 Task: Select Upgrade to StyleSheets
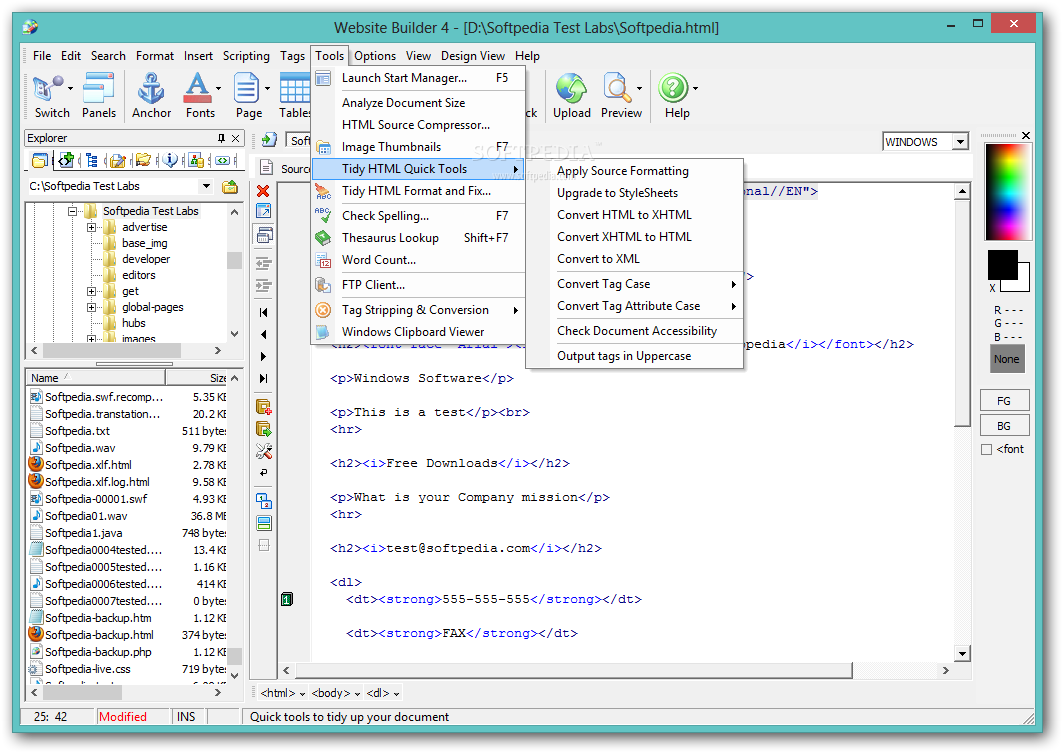pyautogui.click(x=634, y=193)
